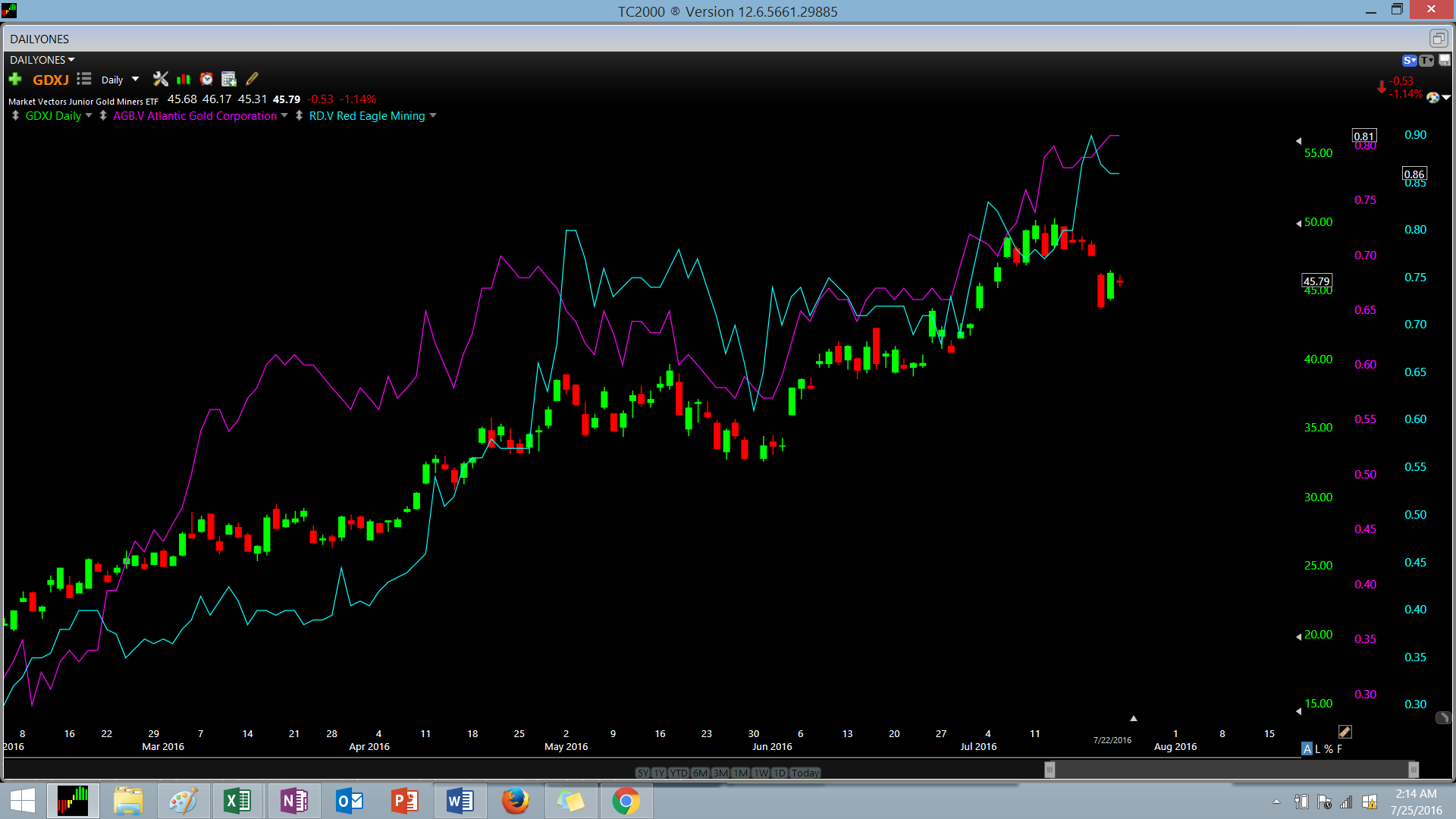
Task: Open the GDXJ Daily plot dropdown
Action: [89, 116]
